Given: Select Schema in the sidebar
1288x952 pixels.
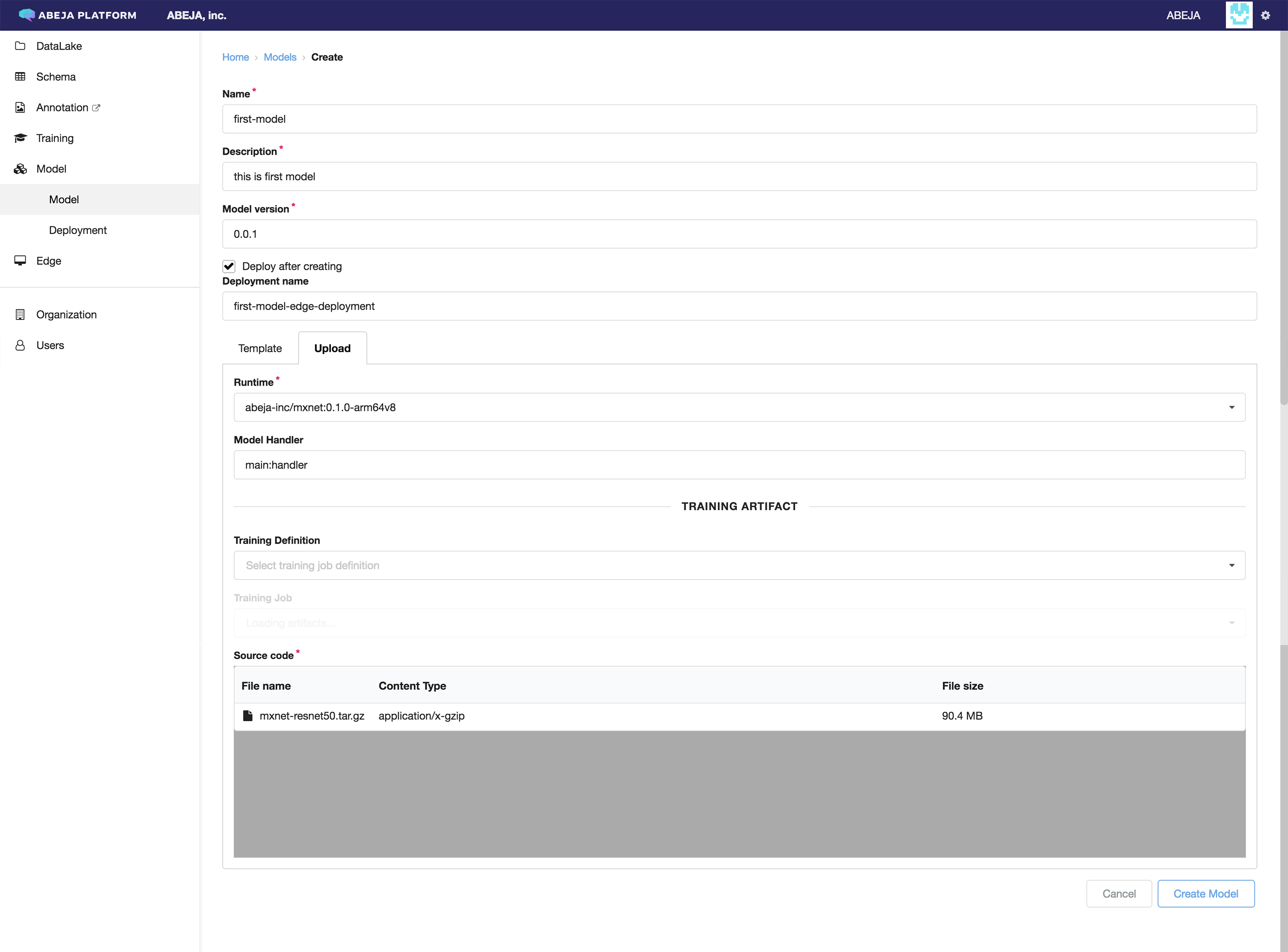Looking at the screenshot, I should click(x=100, y=76).
